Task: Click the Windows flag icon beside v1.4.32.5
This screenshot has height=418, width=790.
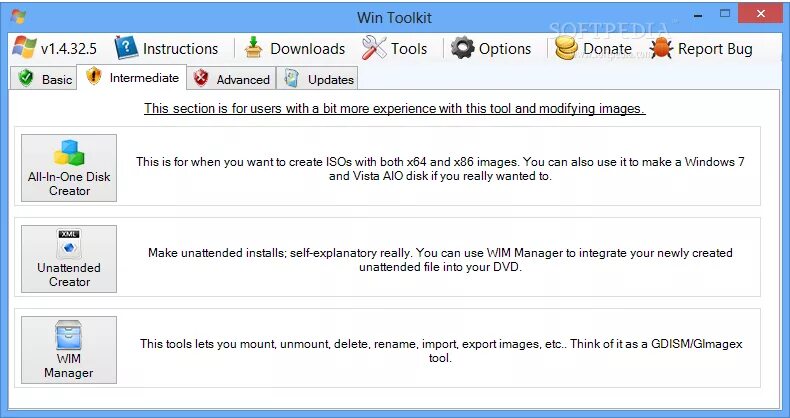Action: coord(24,48)
